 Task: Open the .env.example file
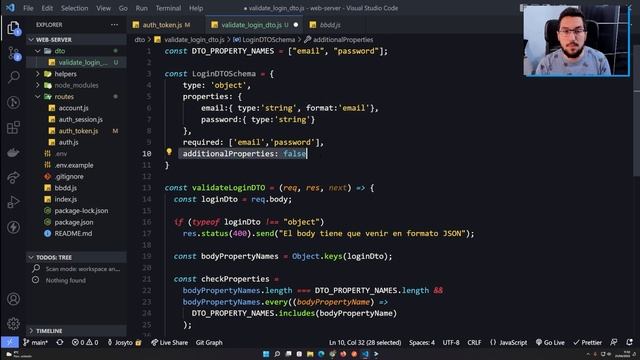click(x=76, y=165)
